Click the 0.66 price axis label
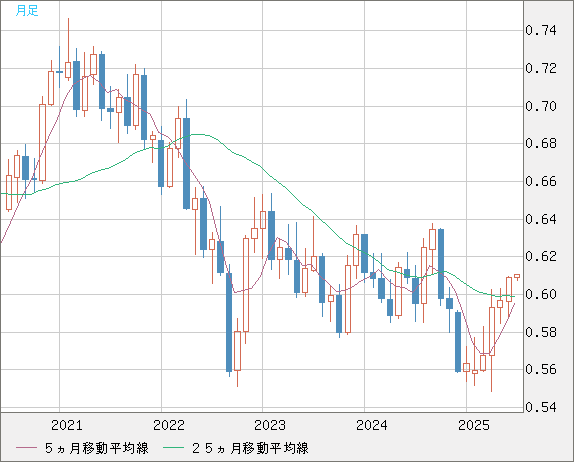The height and width of the screenshot is (462, 574). [x=541, y=182]
